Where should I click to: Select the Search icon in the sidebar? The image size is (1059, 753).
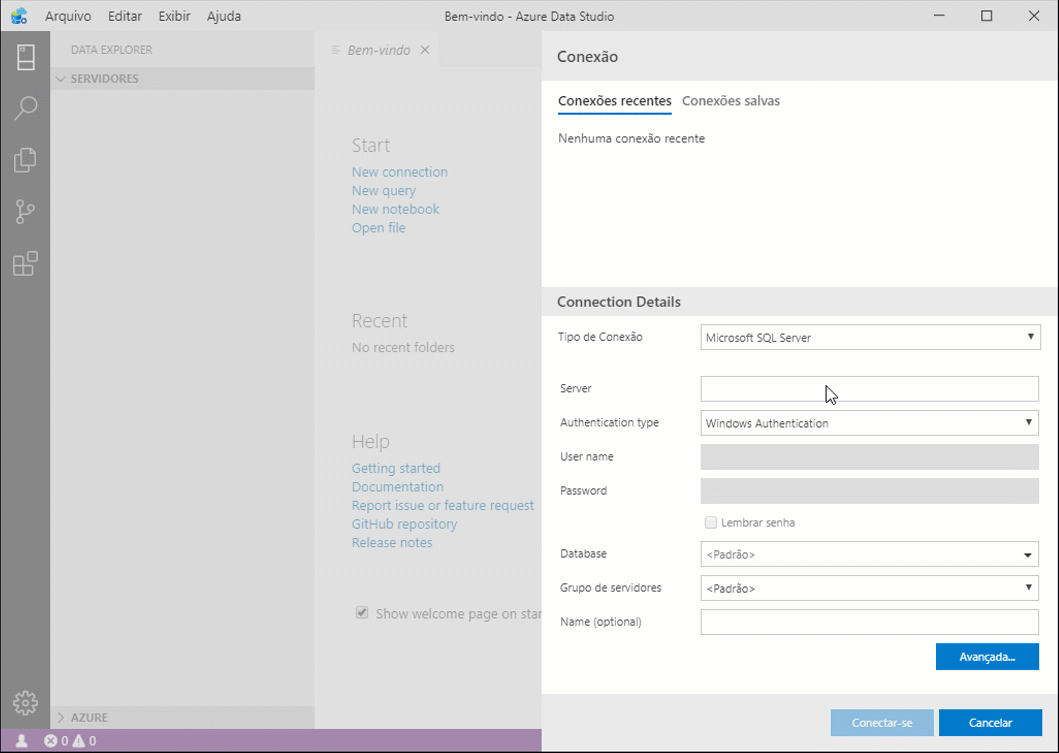[25, 108]
